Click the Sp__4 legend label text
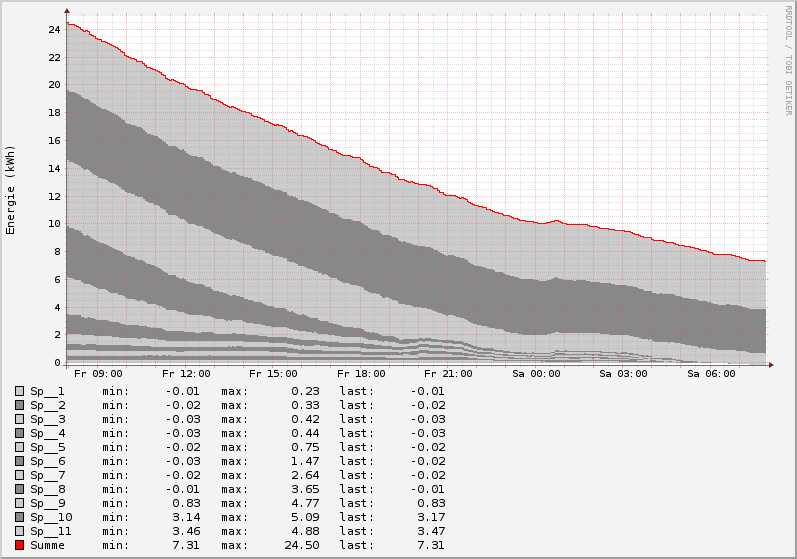 pyautogui.click(x=47, y=433)
